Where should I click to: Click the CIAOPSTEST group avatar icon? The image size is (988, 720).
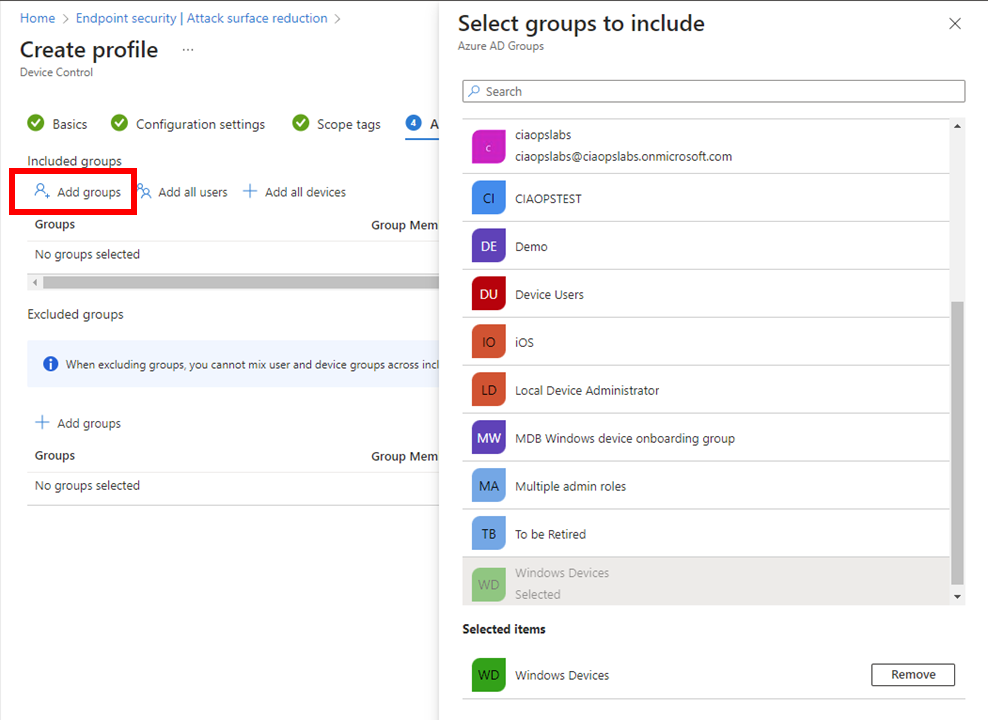coord(489,198)
